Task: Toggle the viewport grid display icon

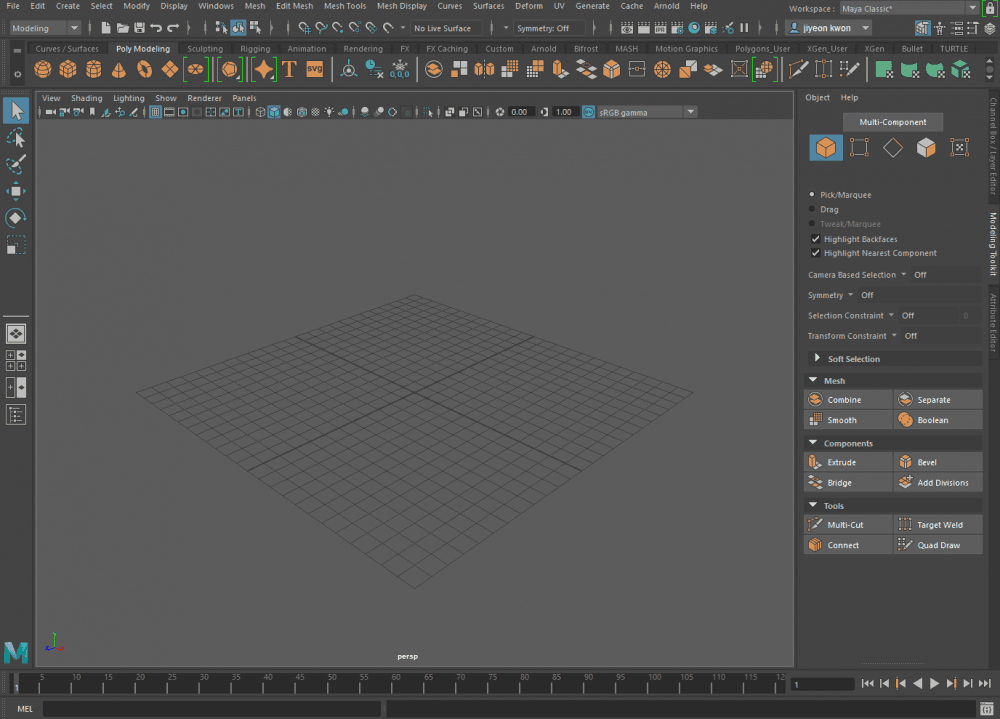Action: tap(155, 112)
